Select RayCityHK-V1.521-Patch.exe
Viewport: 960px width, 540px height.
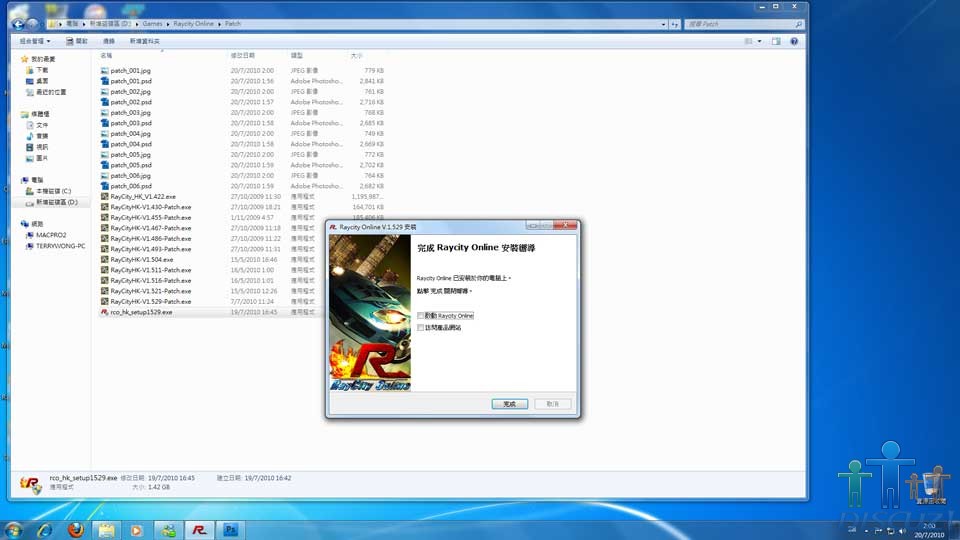point(151,291)
